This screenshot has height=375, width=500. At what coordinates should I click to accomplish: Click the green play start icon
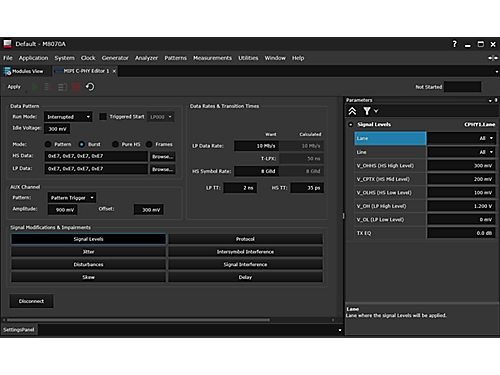35,87
